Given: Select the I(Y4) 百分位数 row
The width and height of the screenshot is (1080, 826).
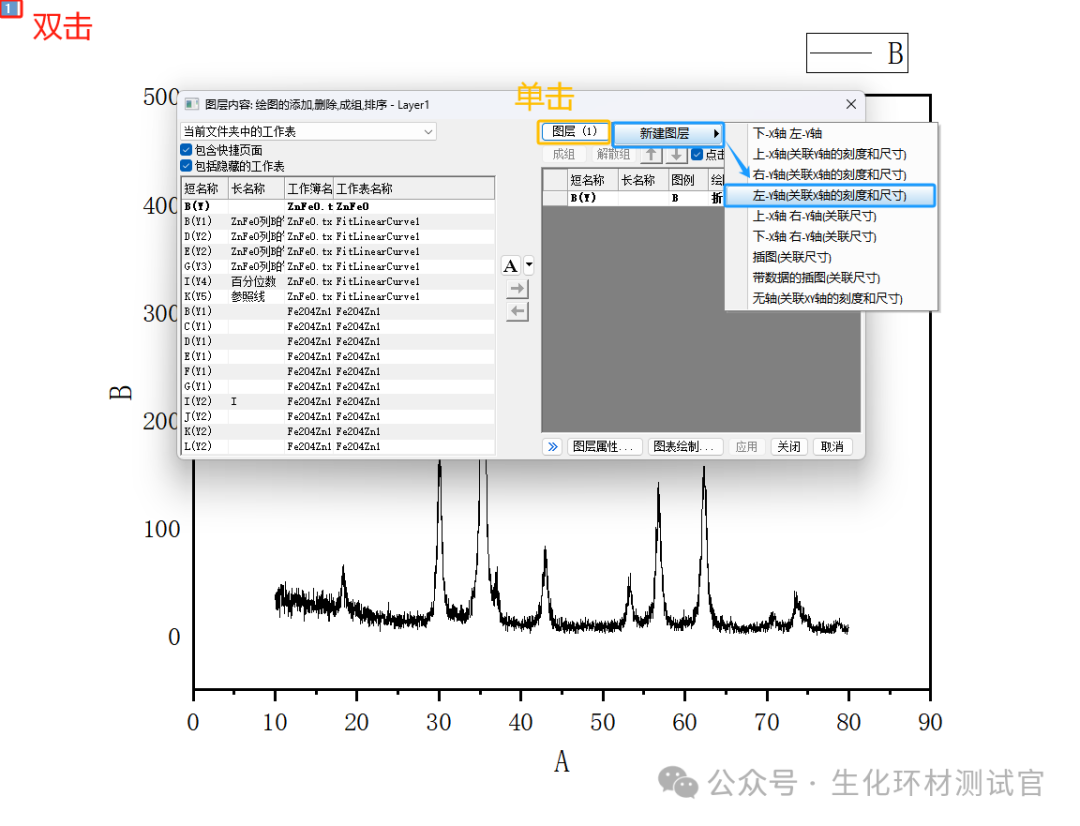Looking at the screenshot, I should coord(338,281).
